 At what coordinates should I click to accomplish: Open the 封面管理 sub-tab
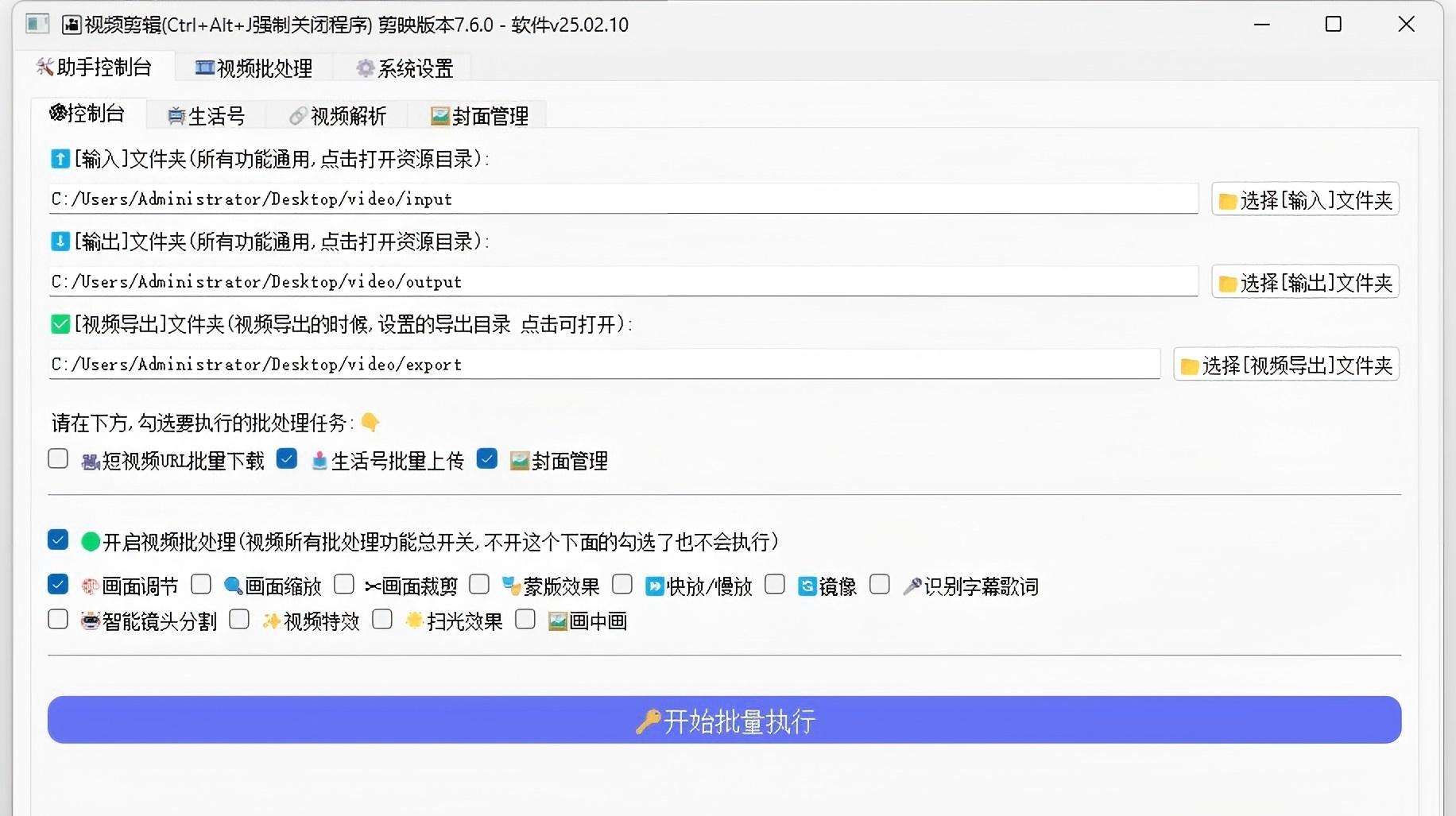pyautogui.click(x=478, y=116)
